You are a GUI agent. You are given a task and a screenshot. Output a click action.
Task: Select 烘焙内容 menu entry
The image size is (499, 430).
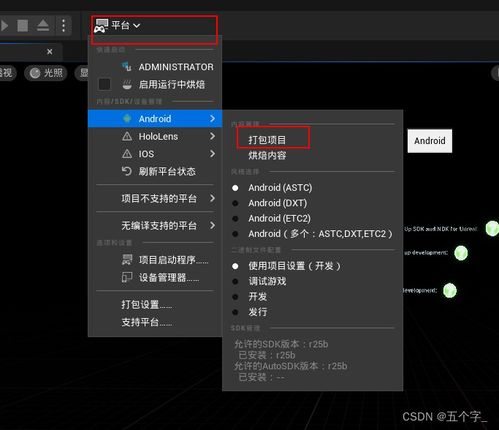pyautogui.click(x=267, y=155)
